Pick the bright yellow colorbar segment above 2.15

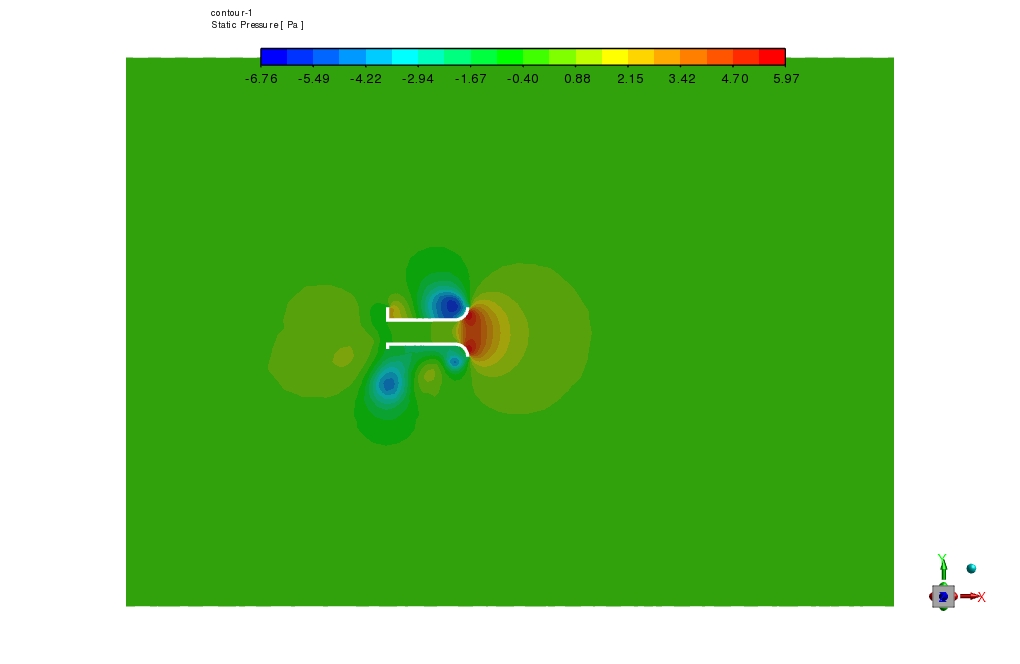[615, 57]
